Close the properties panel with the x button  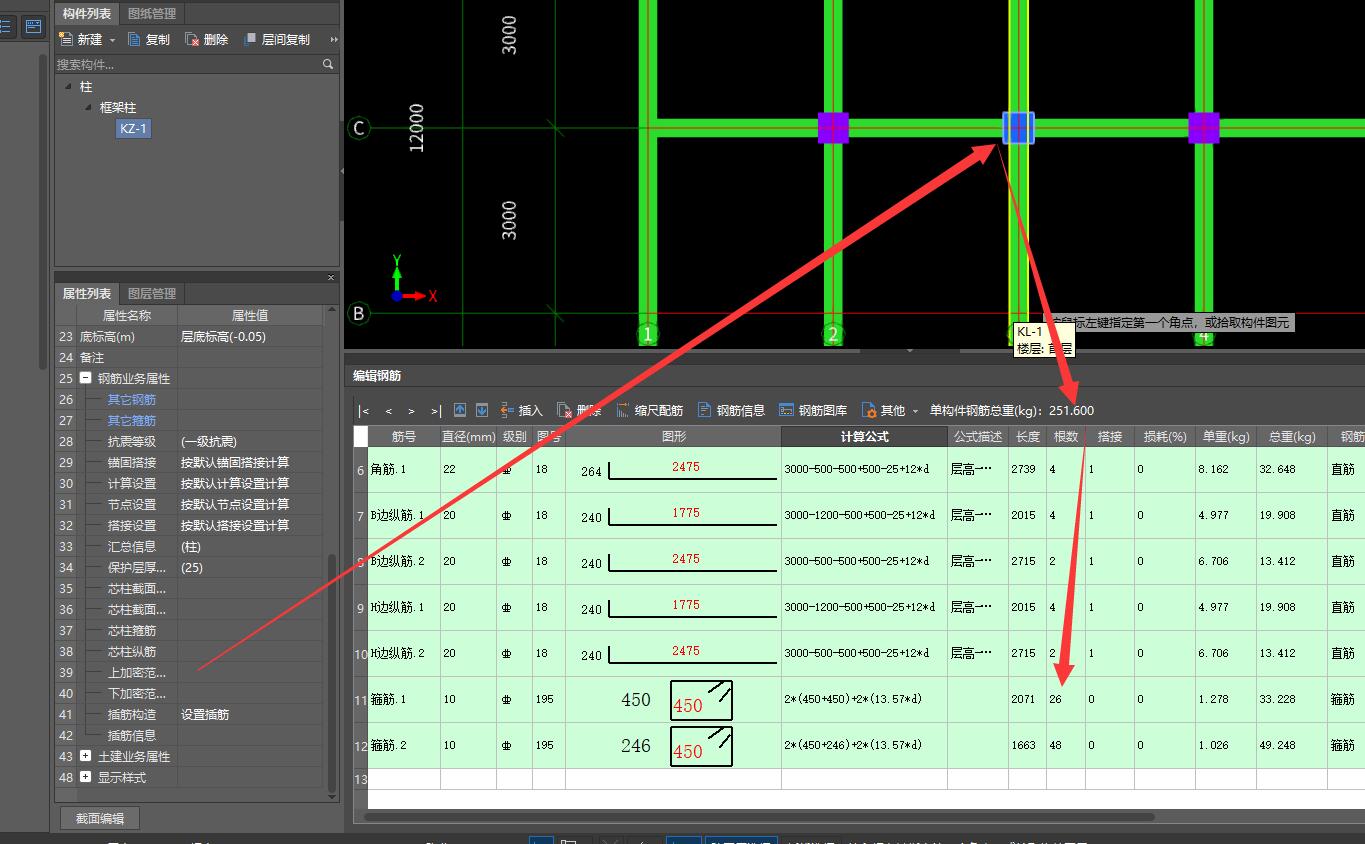331,277
